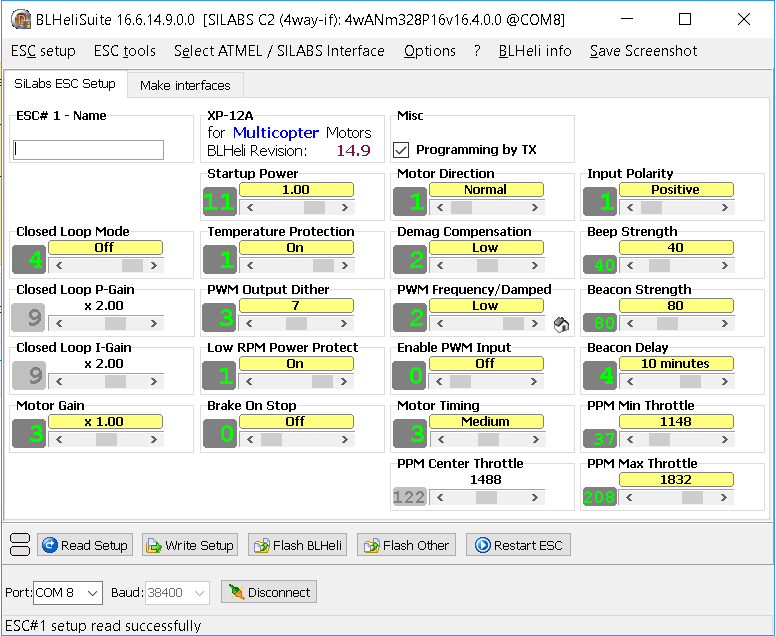Increase PPM Min Throttle with right arrow
Viewport: 776px width, 636px height.
pyautogui.click(x=725, y=440)
